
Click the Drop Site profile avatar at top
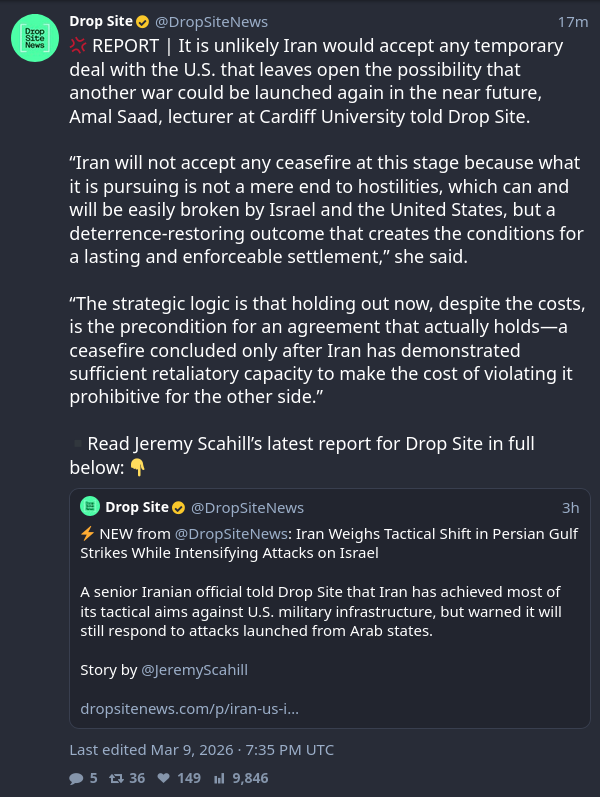point(34,40)
